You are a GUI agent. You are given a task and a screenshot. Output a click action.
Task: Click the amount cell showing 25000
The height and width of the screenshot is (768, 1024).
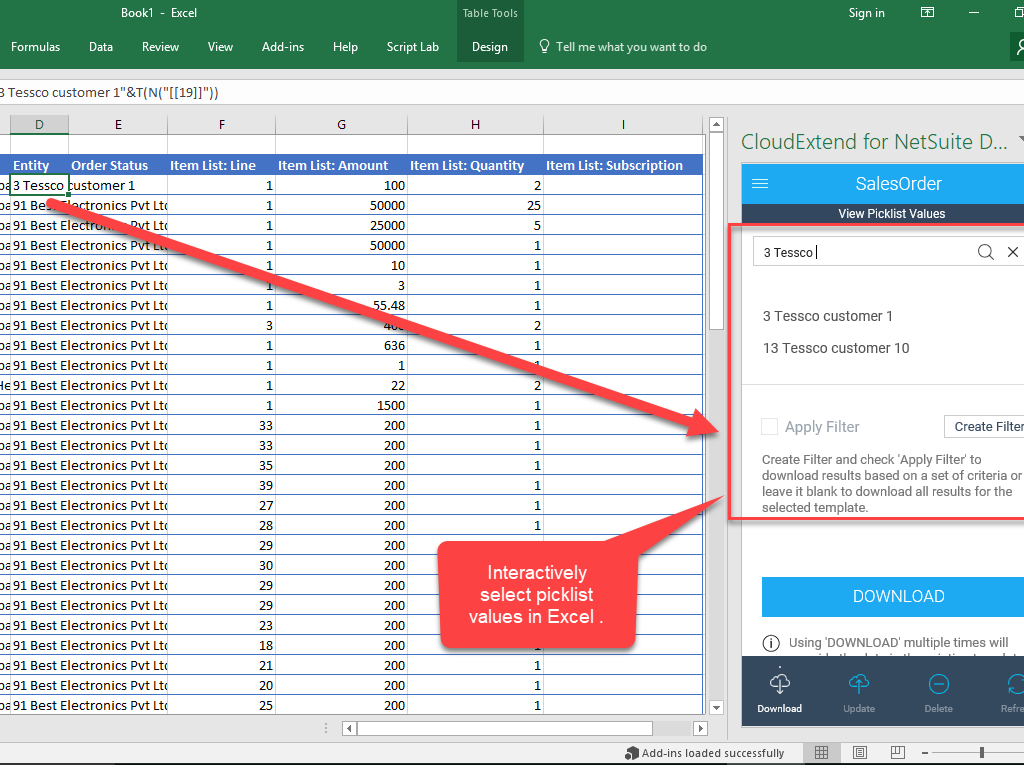coord(342,225)
